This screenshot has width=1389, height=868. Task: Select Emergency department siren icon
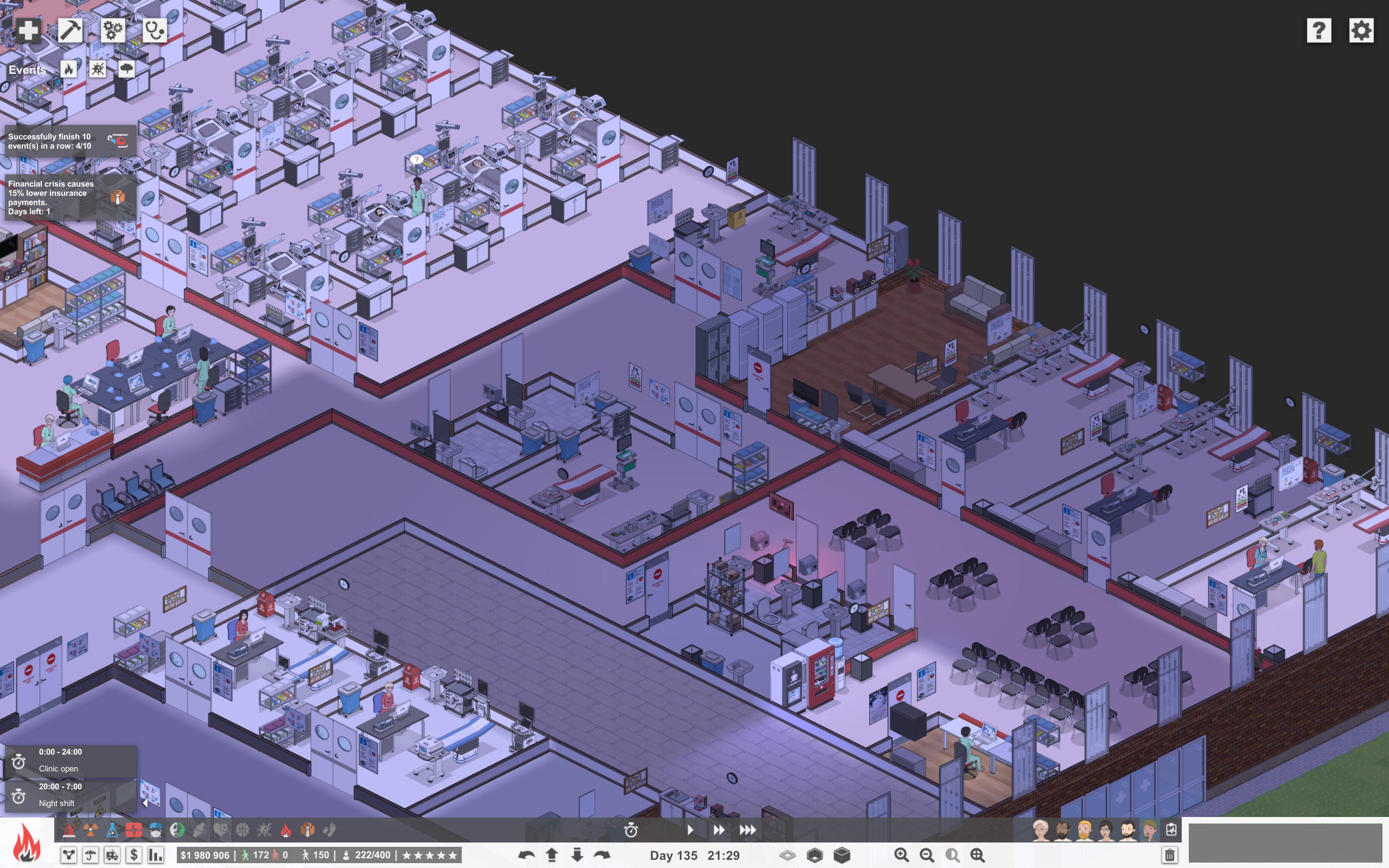(69, 829)
